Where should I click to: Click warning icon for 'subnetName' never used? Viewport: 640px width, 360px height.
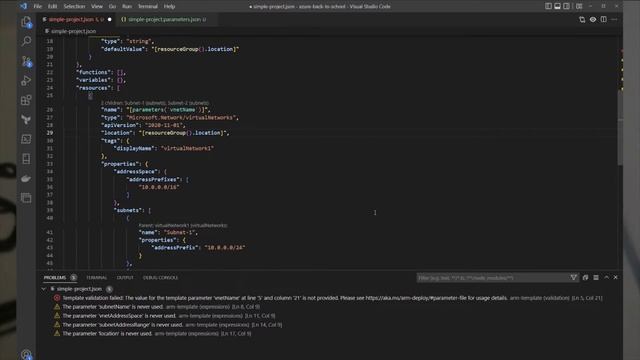[x=57, y=307]
